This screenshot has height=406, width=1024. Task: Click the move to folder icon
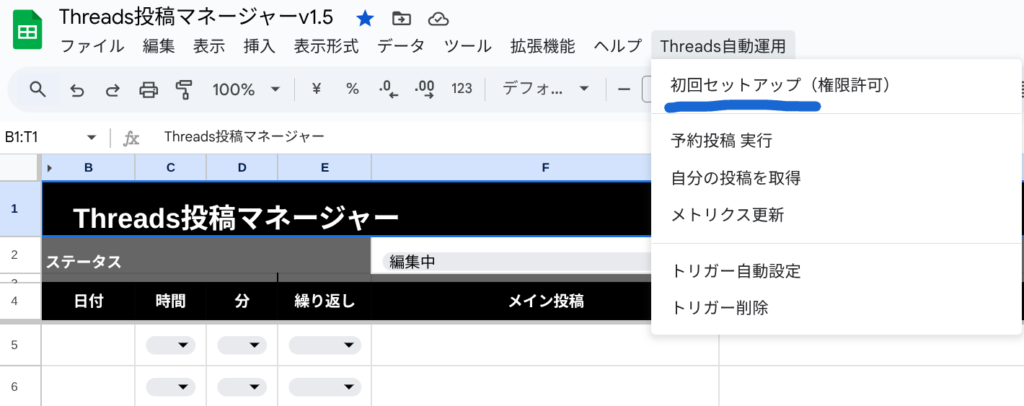pos(402,18)
